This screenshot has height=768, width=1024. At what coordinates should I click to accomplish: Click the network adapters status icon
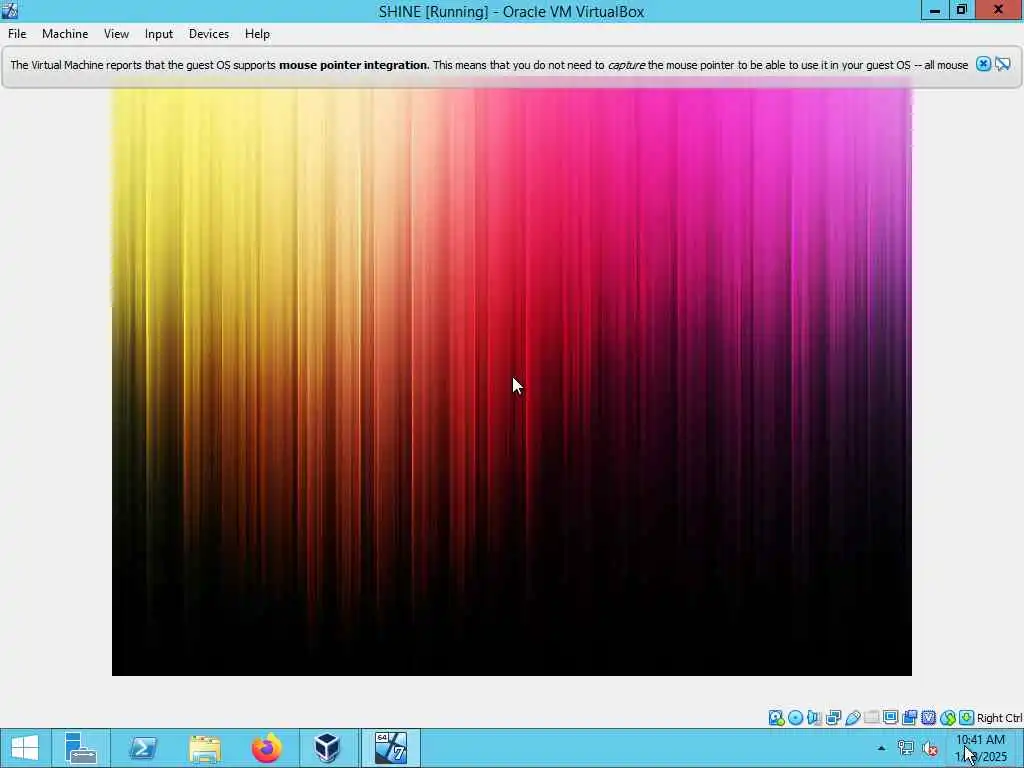coord(833,718)
